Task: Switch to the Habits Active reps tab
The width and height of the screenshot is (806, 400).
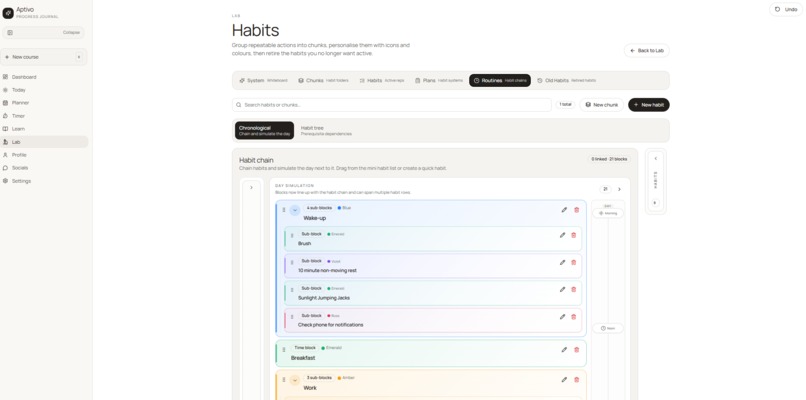Action: click(381, 81)
